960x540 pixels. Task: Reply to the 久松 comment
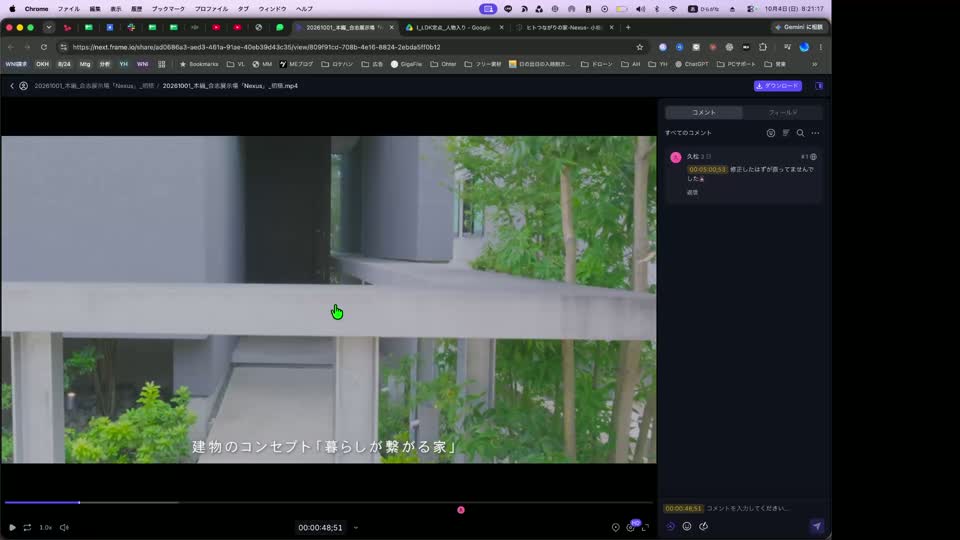coord(692,192)
